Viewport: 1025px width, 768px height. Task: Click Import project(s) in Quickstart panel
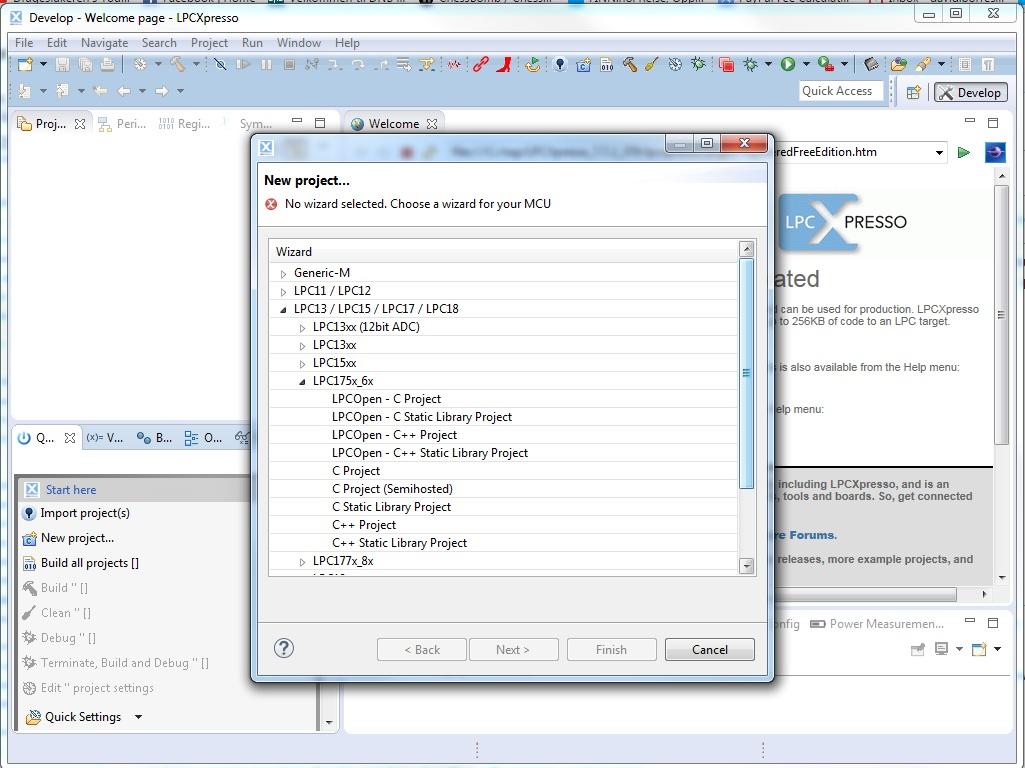point(85,513)
